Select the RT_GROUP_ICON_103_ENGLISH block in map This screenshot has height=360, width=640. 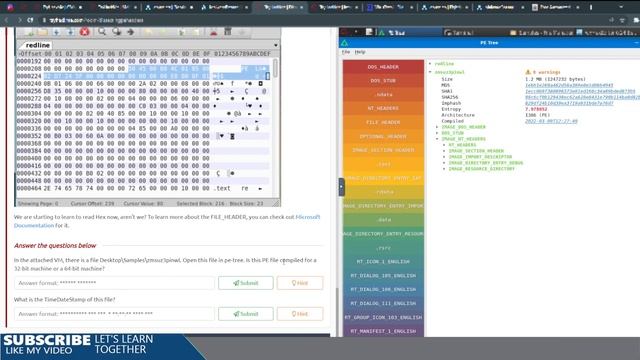click(383, 317)
